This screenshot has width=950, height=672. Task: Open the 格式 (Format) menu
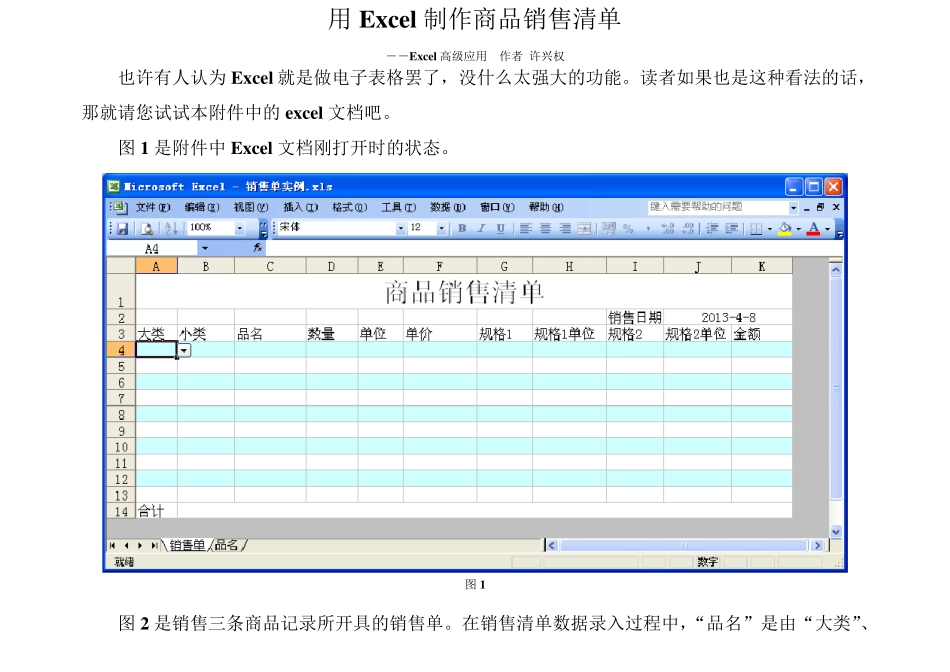click(350, 207)
